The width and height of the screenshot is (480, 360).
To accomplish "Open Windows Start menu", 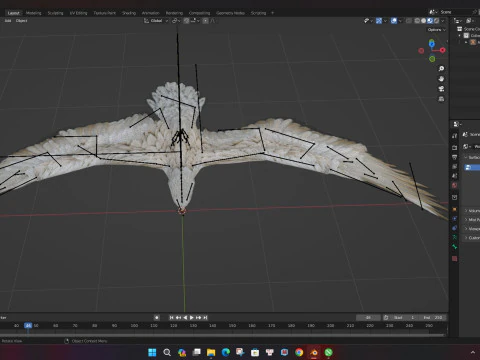I will [x=152, y=352].
